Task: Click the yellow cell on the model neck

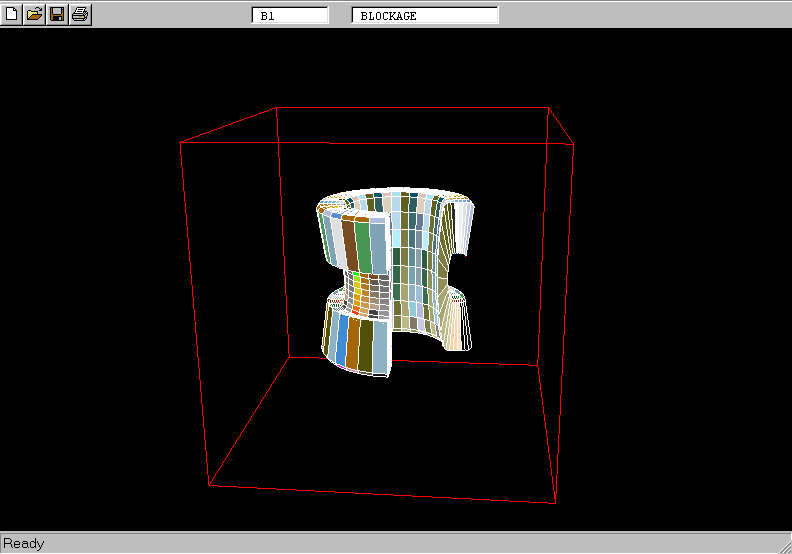Action: click(x=357, y=284)
